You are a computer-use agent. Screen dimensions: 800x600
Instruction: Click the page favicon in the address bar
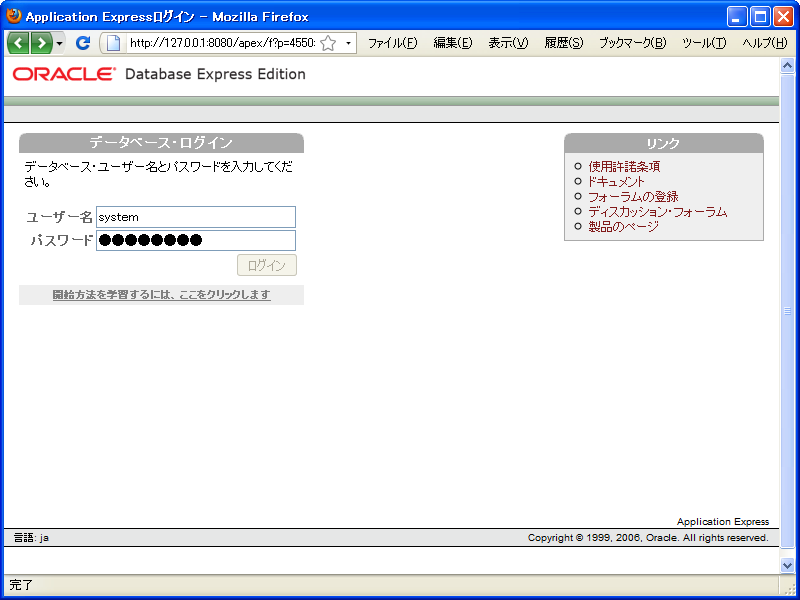click(x=115, y=43)
